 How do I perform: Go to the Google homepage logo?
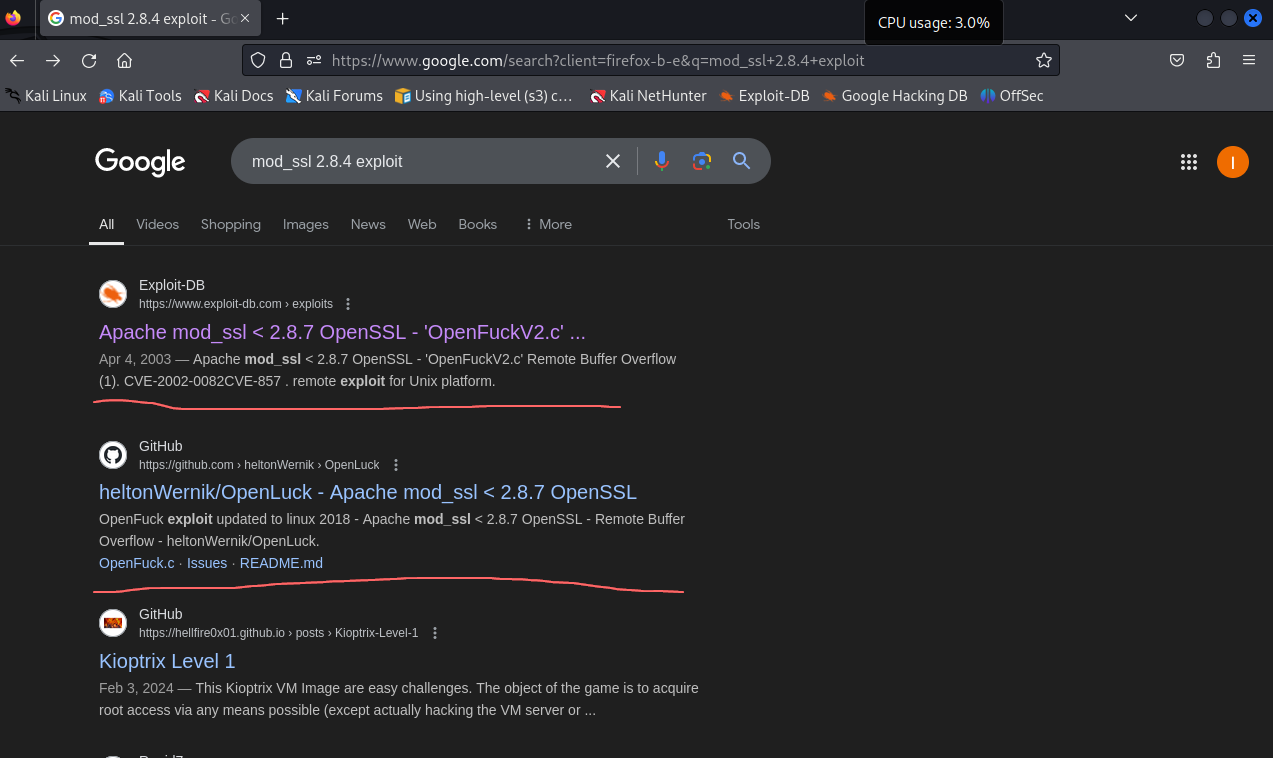coord(140,162)
